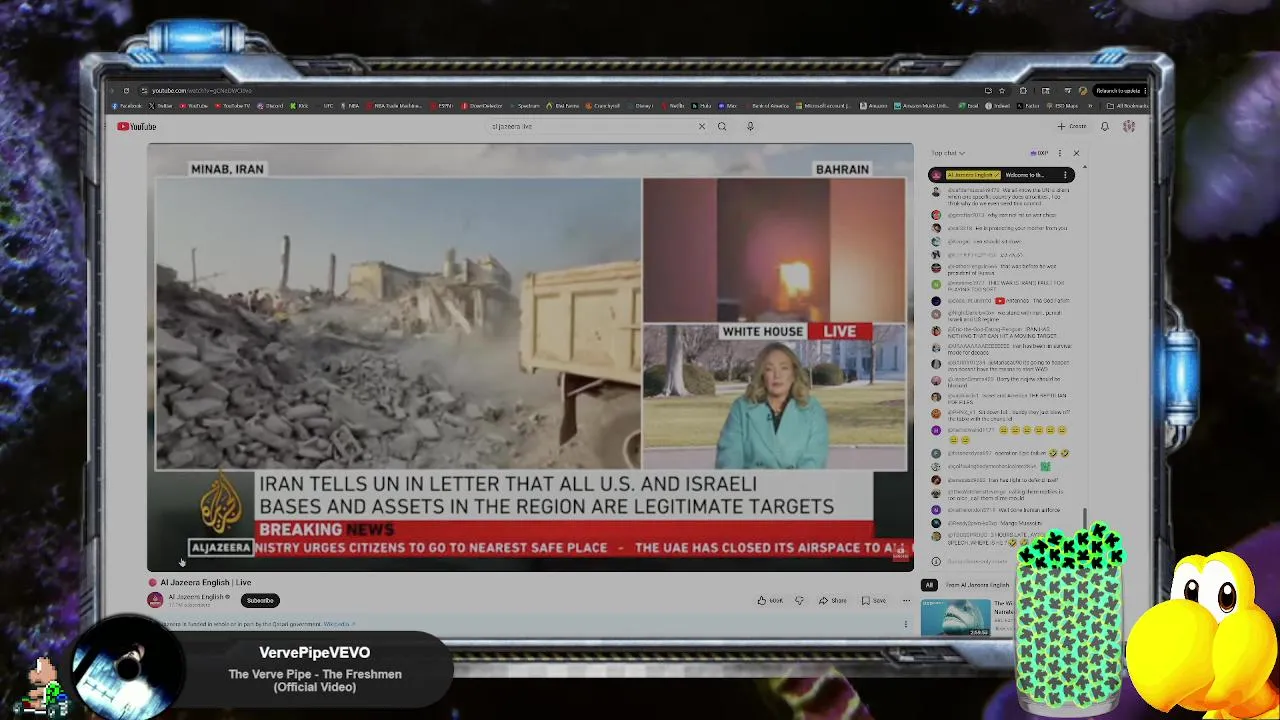This screenshot has width=1280, height=720.
Task: Open more actions next to the Save button
Action: (x=906, y=601)
